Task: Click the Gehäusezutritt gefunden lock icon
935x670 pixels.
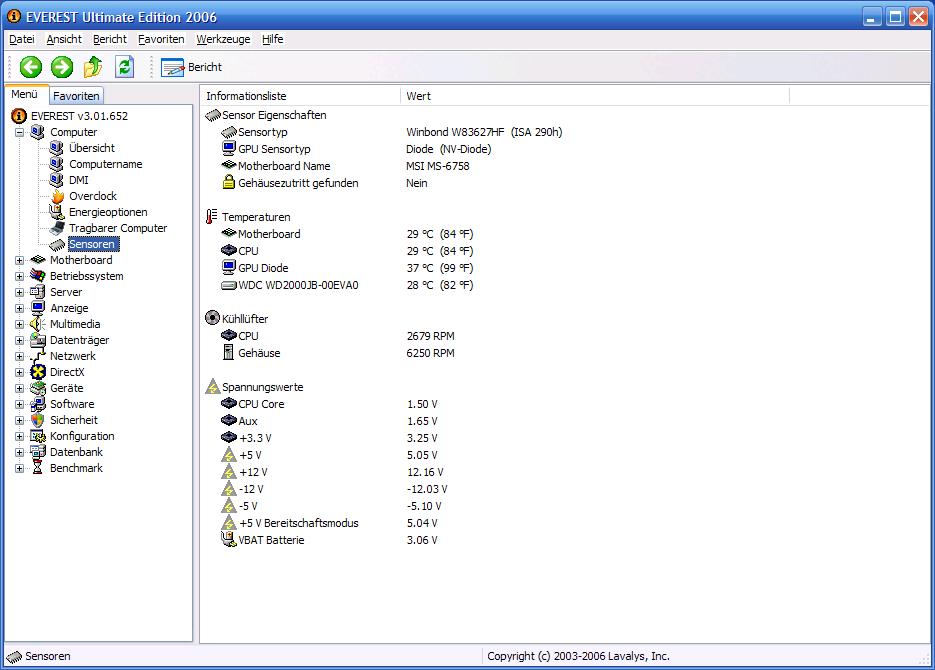Action: (x=228, y=182)
